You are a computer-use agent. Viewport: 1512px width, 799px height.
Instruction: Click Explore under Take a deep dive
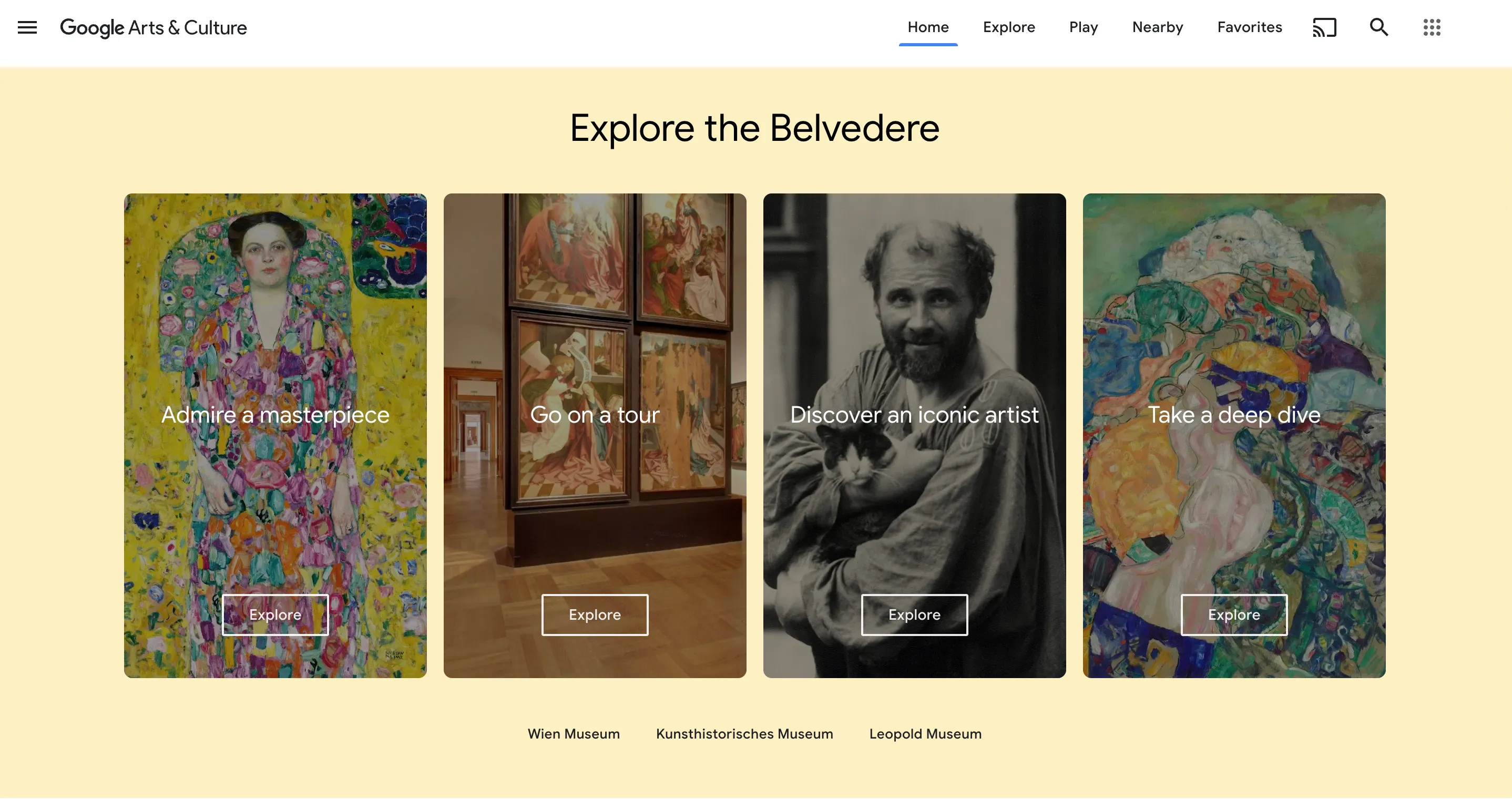1234,614
